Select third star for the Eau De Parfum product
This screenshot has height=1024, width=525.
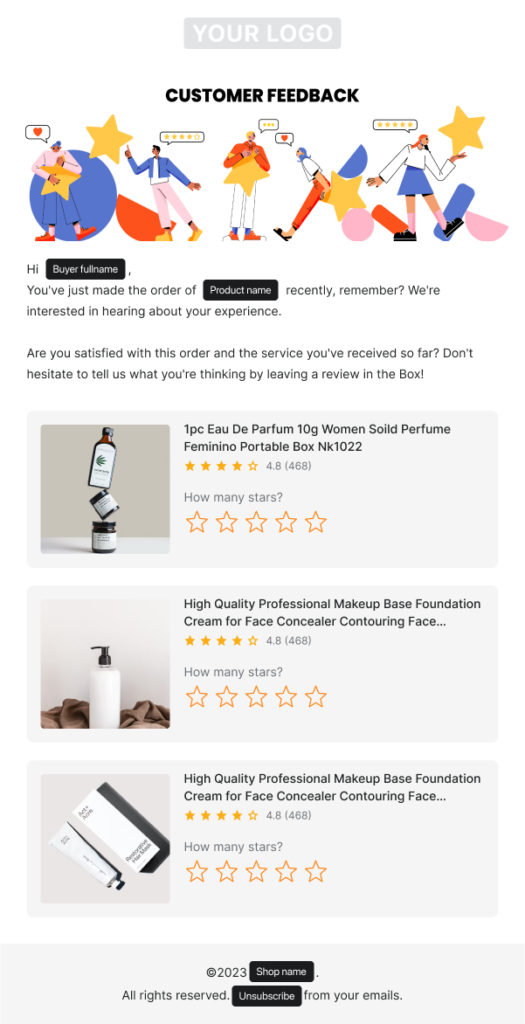point(256,522)
